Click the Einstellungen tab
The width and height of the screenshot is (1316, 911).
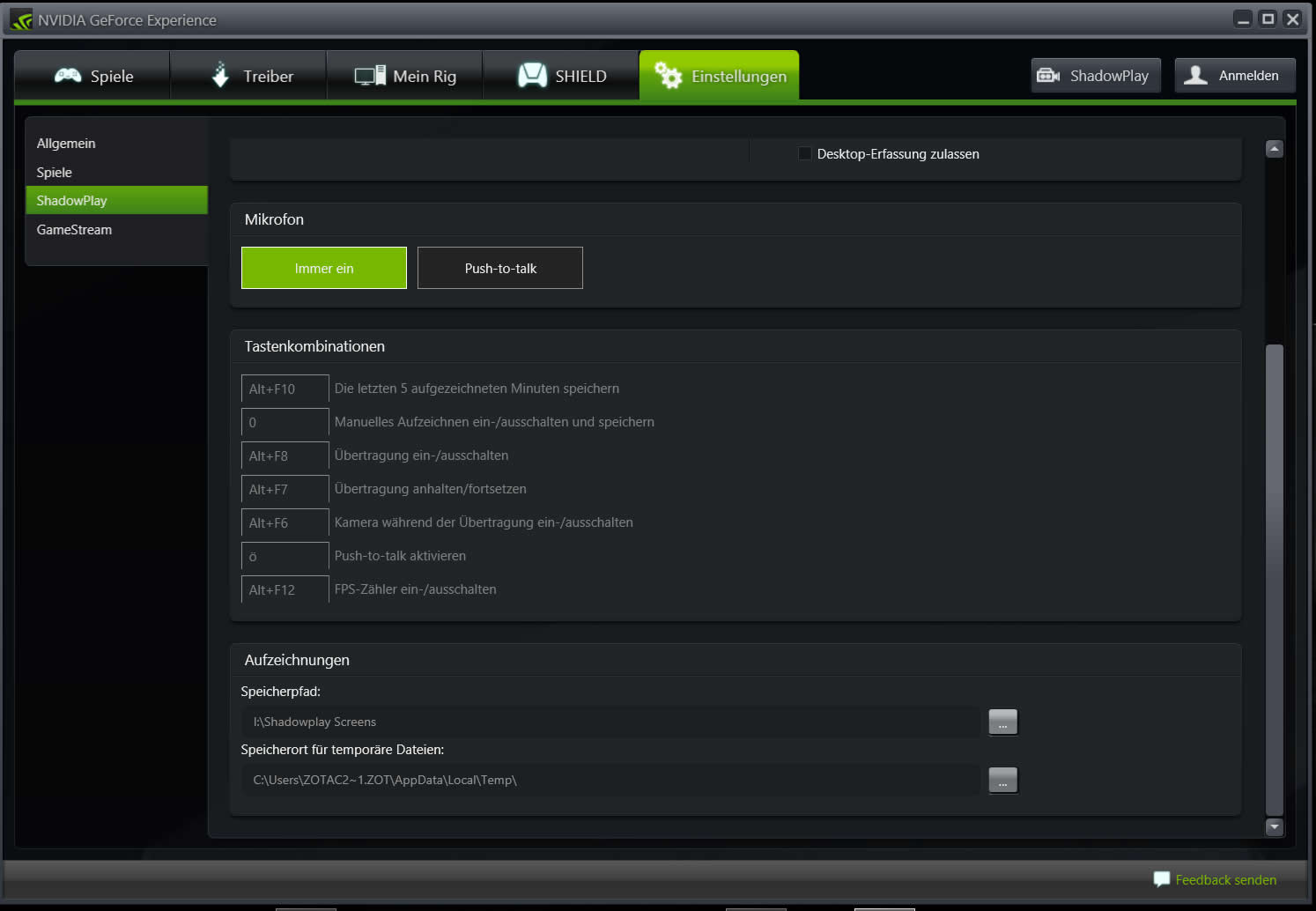pyautogui.click(x=719, y=76)
